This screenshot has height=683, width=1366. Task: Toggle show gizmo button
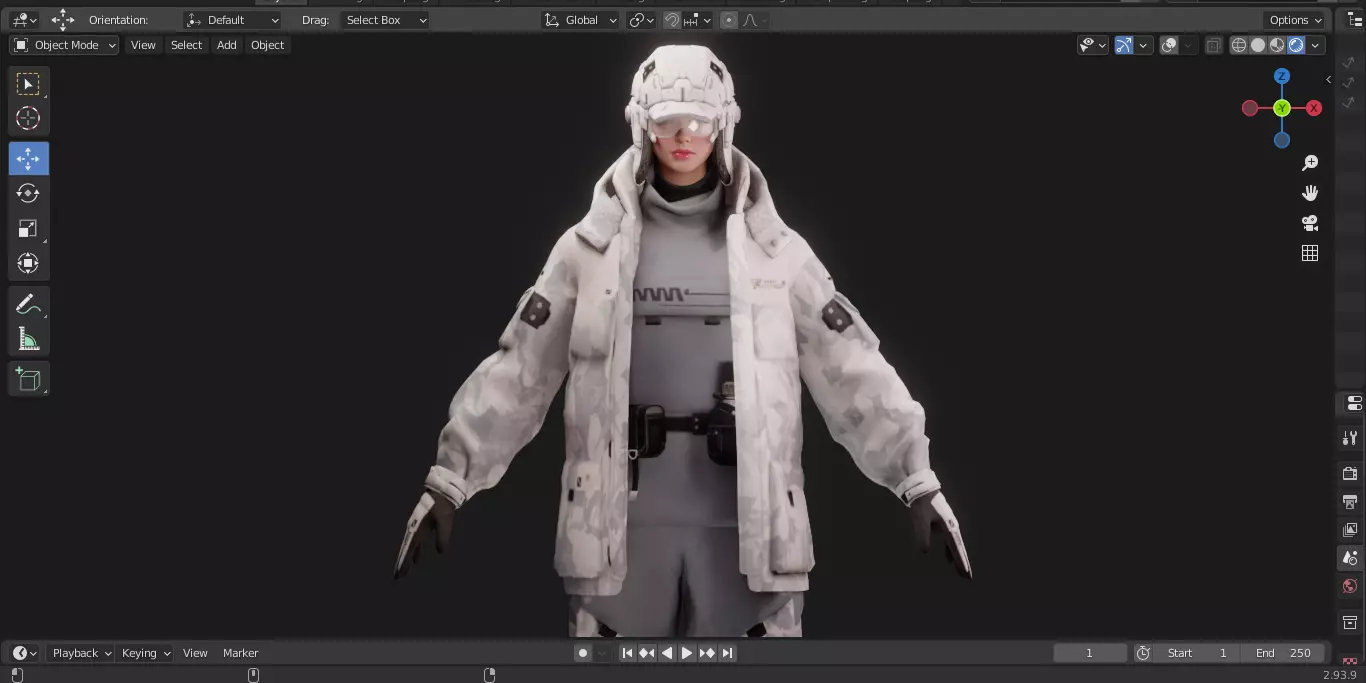pos(1123,45)
